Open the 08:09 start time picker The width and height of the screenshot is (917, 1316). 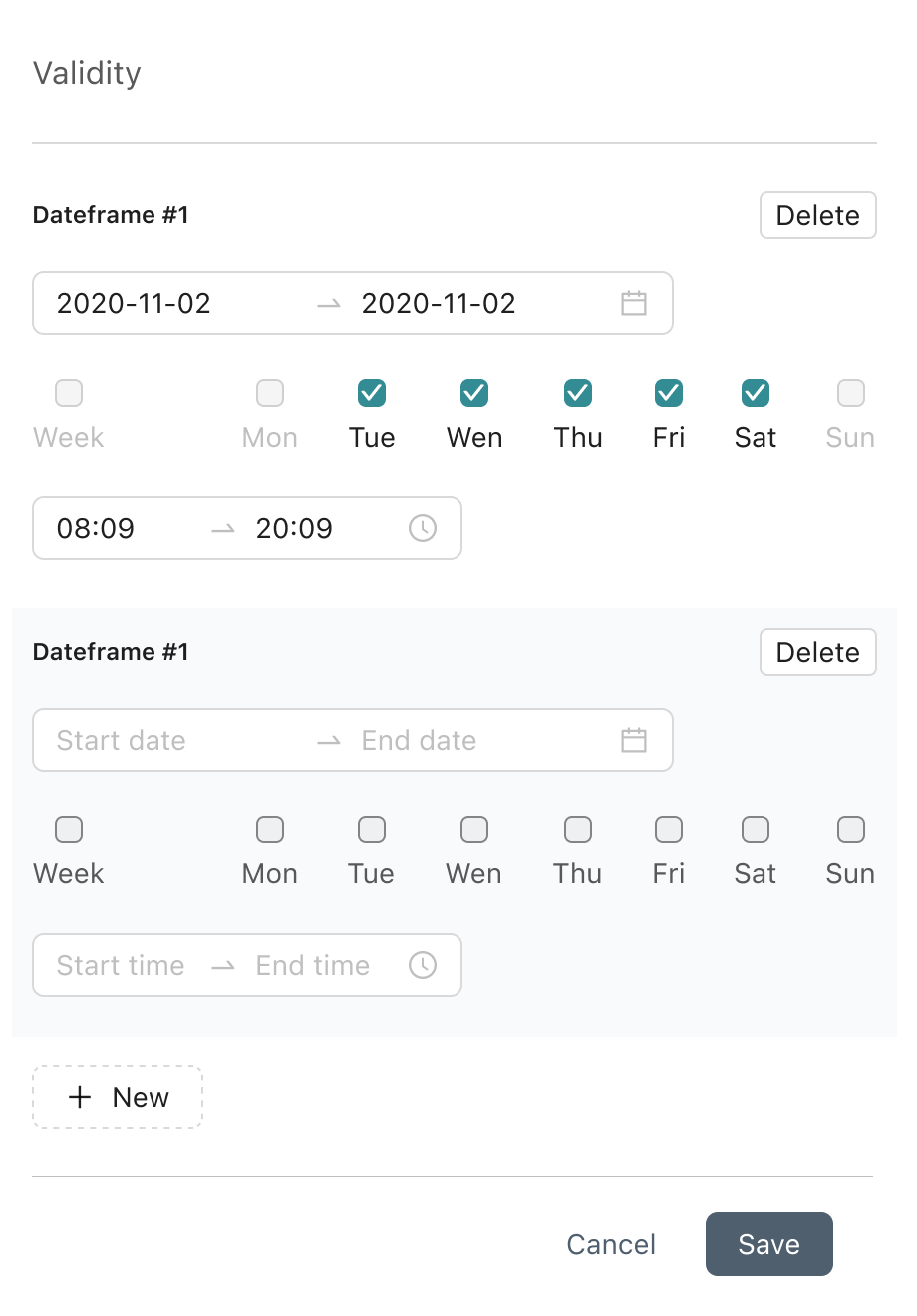tap(96, 528)
